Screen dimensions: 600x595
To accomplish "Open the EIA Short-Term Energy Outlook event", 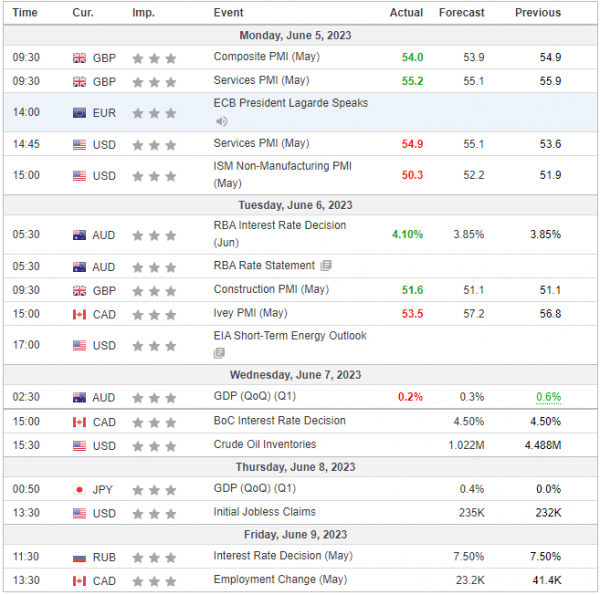I will pos(290,336).
